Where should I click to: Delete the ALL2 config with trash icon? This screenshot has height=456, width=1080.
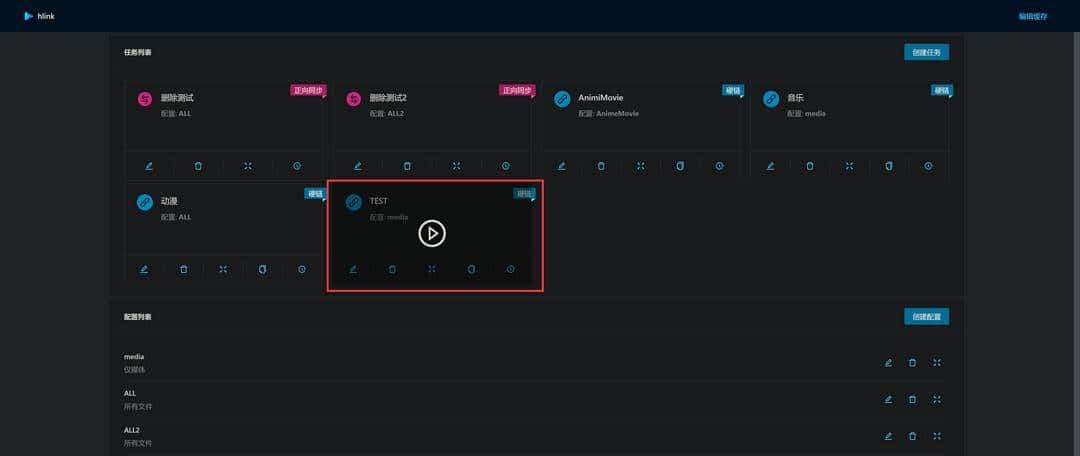(x=913, y=436)
